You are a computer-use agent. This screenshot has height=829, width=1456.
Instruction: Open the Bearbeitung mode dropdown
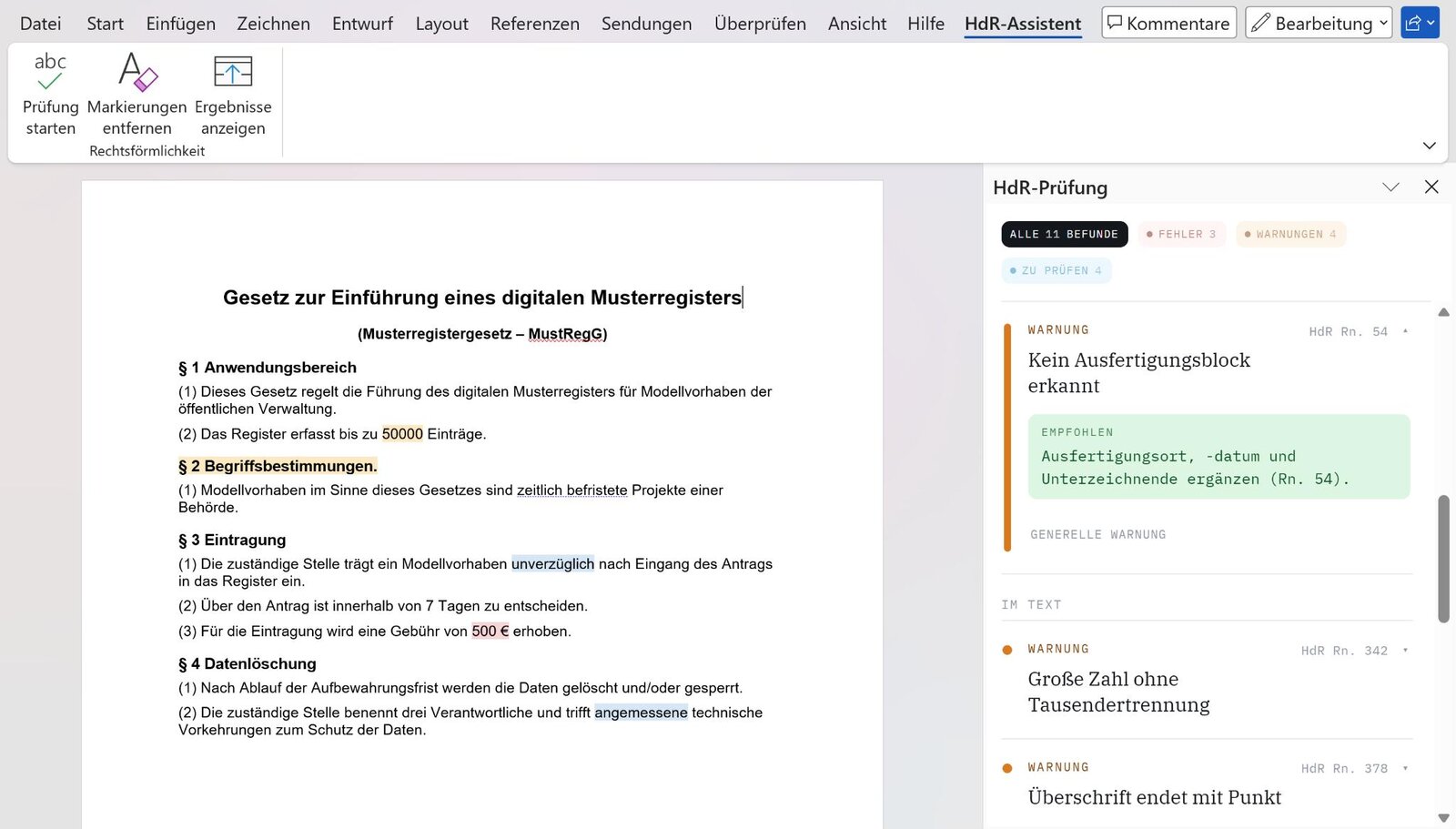(x=1319, y=23)
